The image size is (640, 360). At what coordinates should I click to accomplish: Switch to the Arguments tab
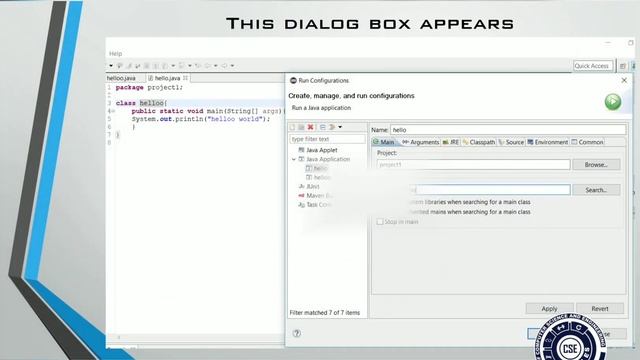(420, 142)
